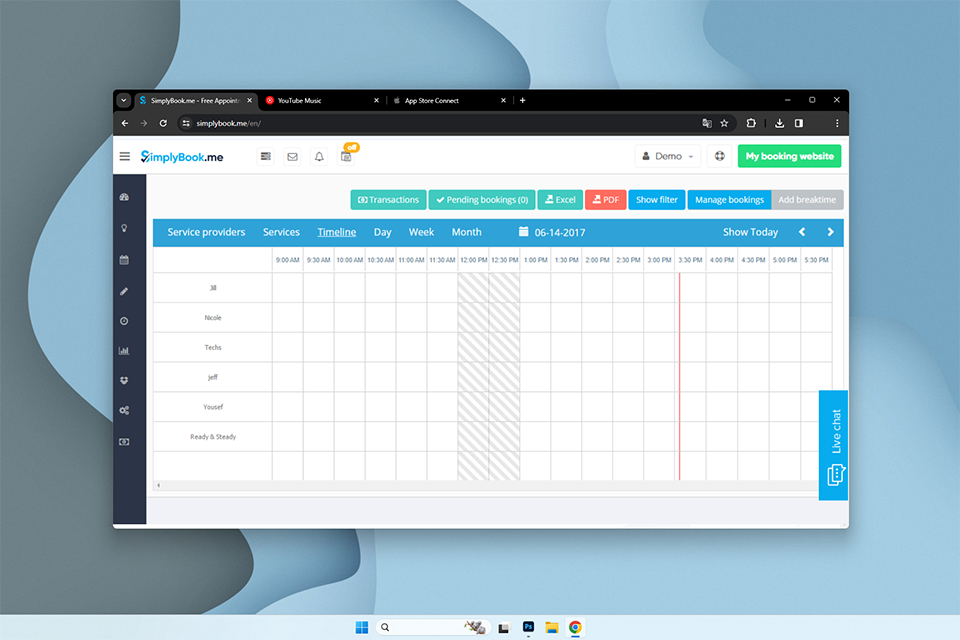
Task: Click the horizontal scrollbar left arrow
Action: click(159, 485)
